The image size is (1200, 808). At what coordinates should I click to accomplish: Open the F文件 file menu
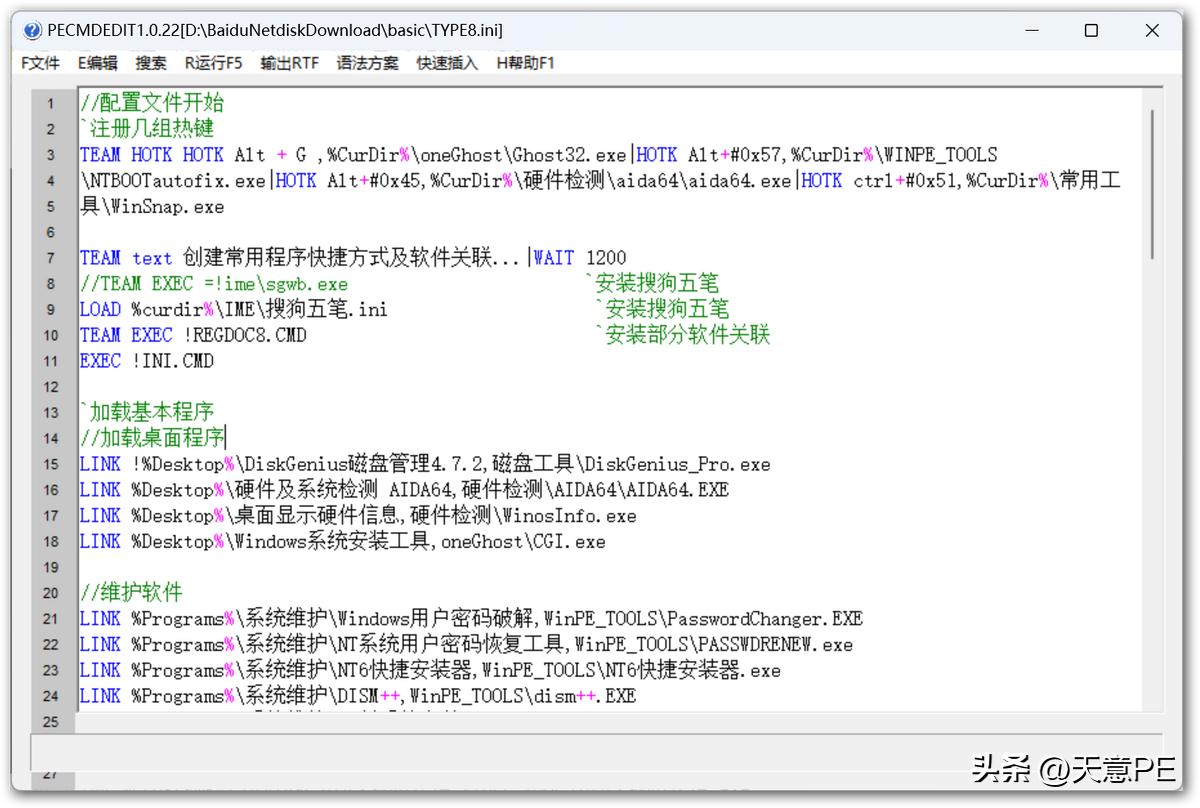click(39, 62)
